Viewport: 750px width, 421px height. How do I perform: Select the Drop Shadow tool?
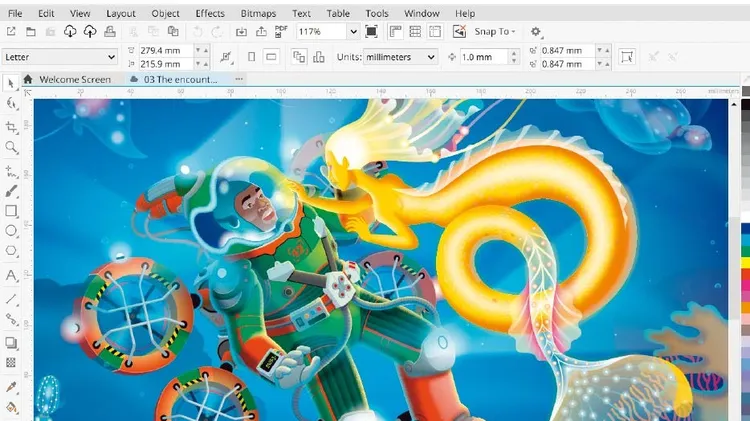pyautogui.click(x=11, y=343)
